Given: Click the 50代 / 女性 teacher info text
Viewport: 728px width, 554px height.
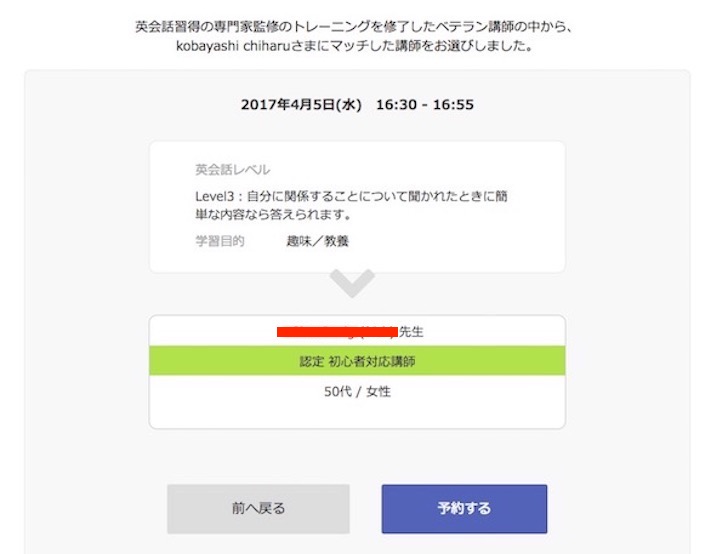Looking at the screenshot, I should point(357,392).
